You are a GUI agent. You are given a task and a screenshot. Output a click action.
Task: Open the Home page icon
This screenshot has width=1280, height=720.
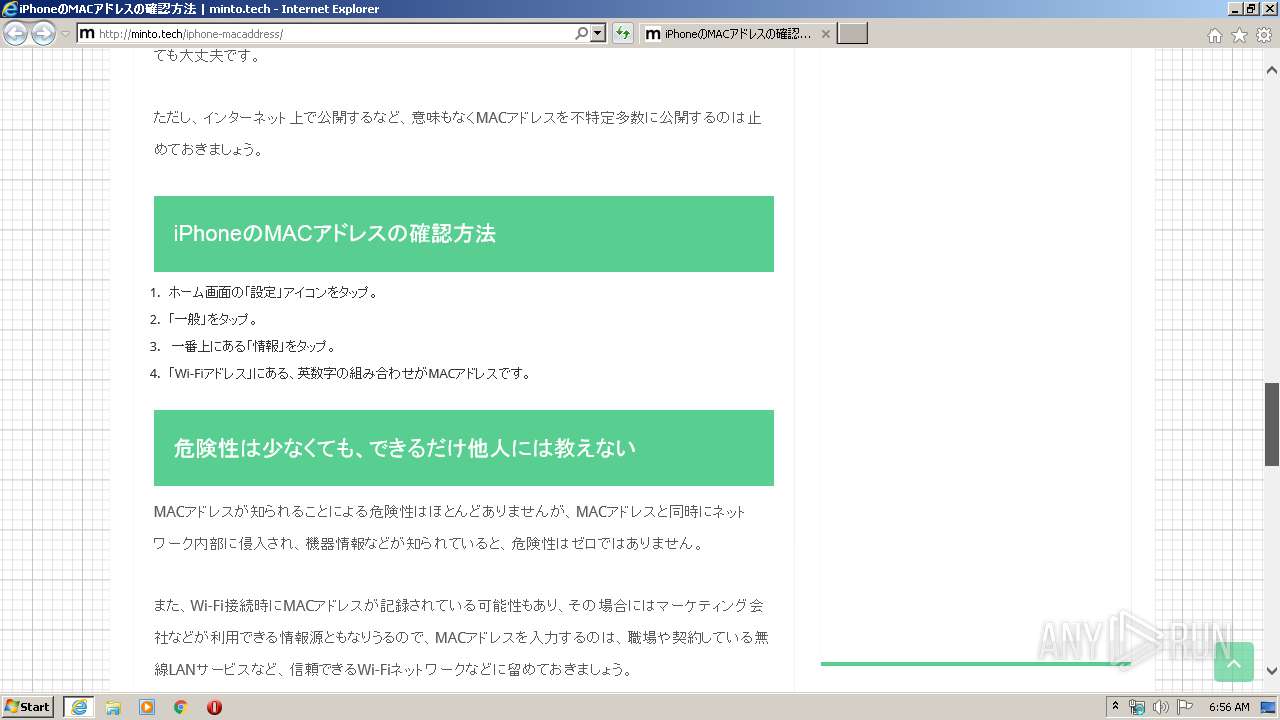point(1214,35)
